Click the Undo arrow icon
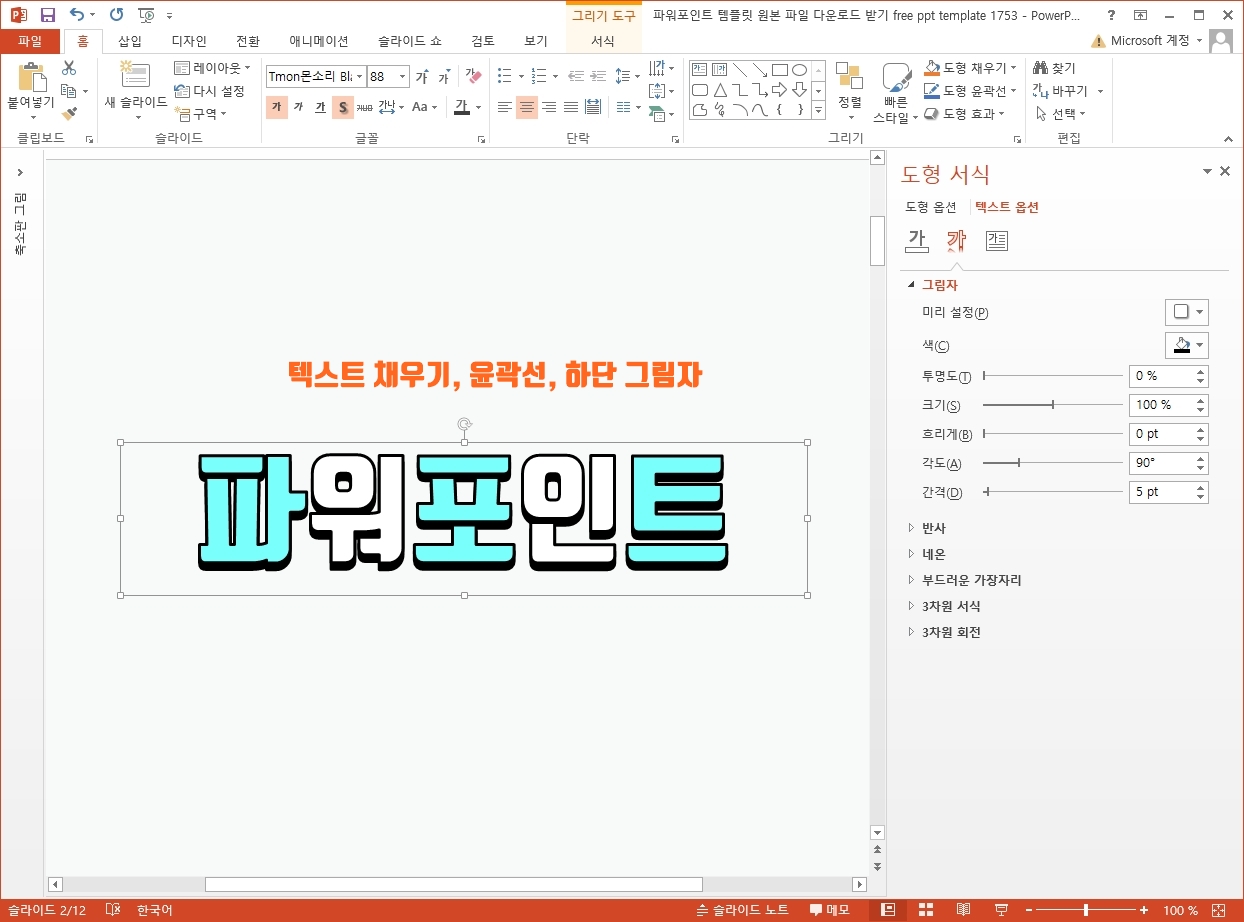This screenshot has width=1244, height=922. click(77, 15)
